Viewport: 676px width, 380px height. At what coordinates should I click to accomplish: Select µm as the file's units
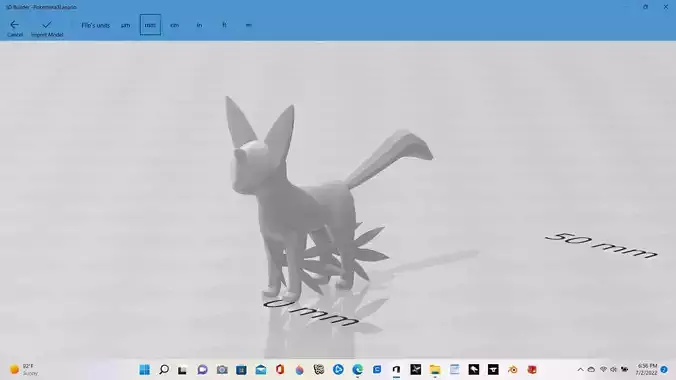pos(125,25)
